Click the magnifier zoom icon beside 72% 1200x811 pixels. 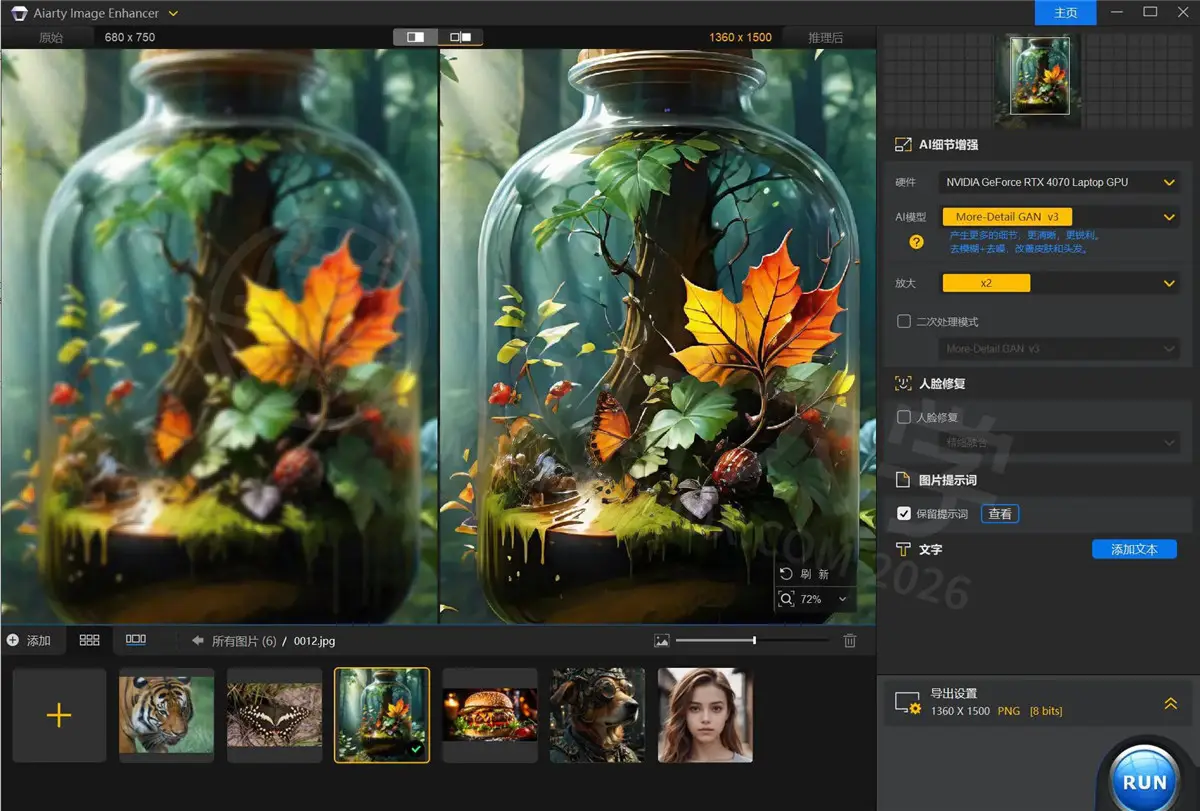coord(786,599)
